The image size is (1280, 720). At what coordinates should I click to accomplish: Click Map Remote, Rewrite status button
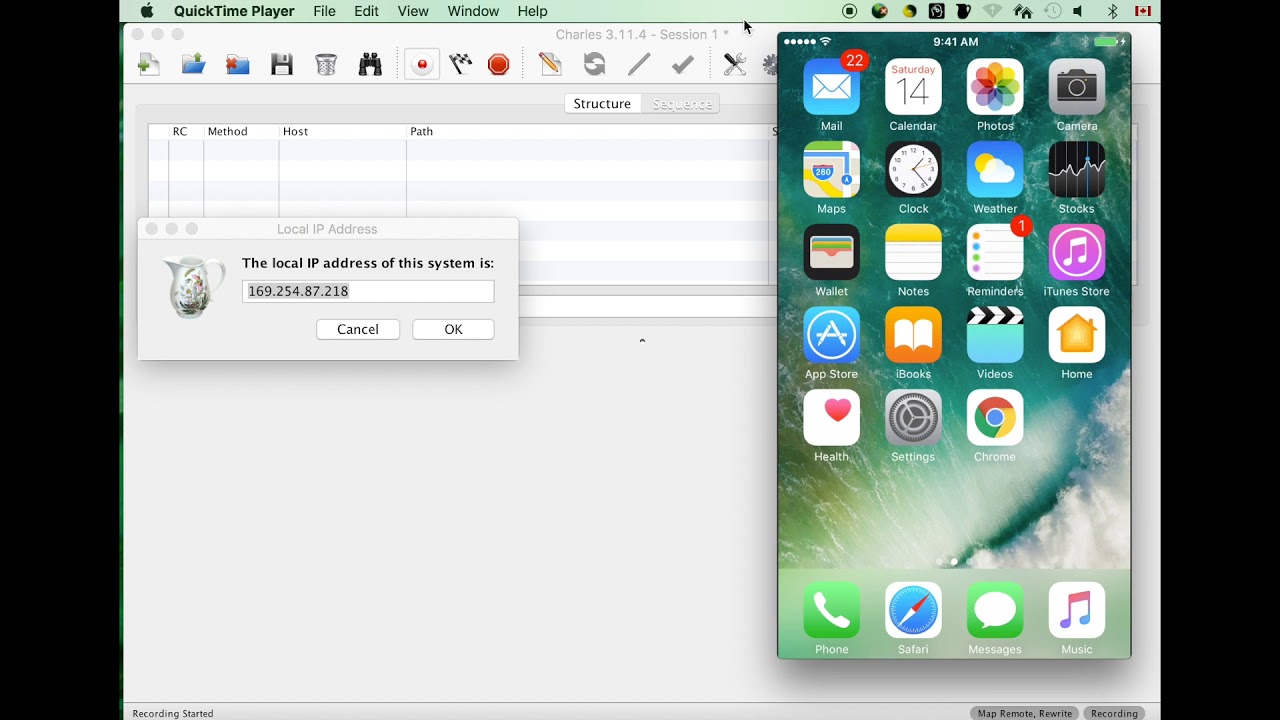pos(1025,713)
